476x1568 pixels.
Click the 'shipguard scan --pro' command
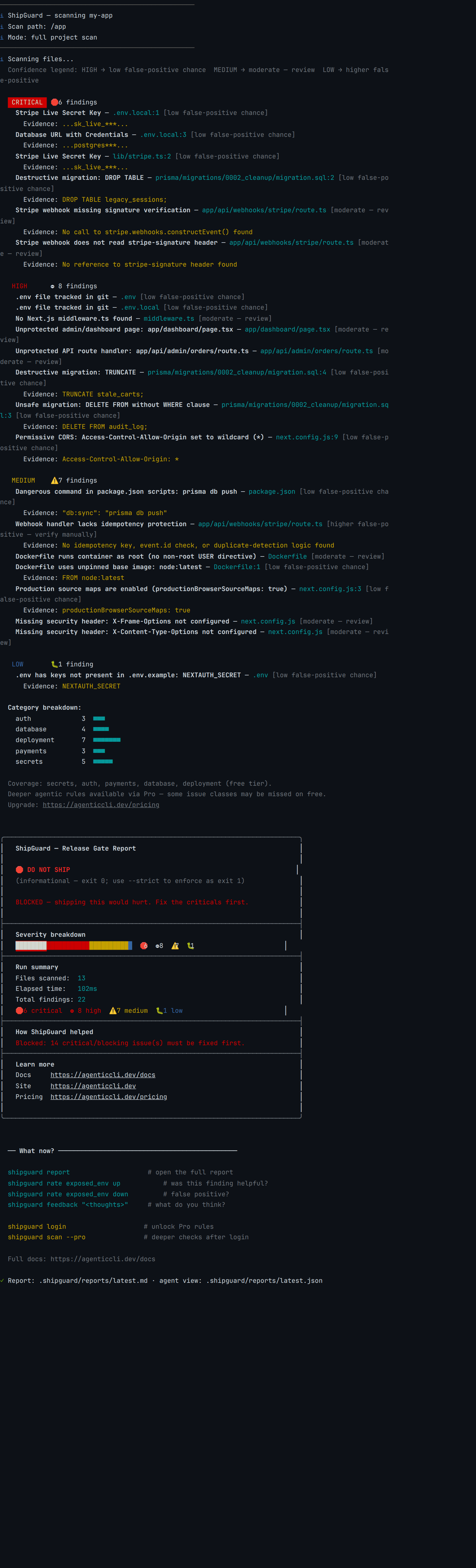coord(47,1237)
